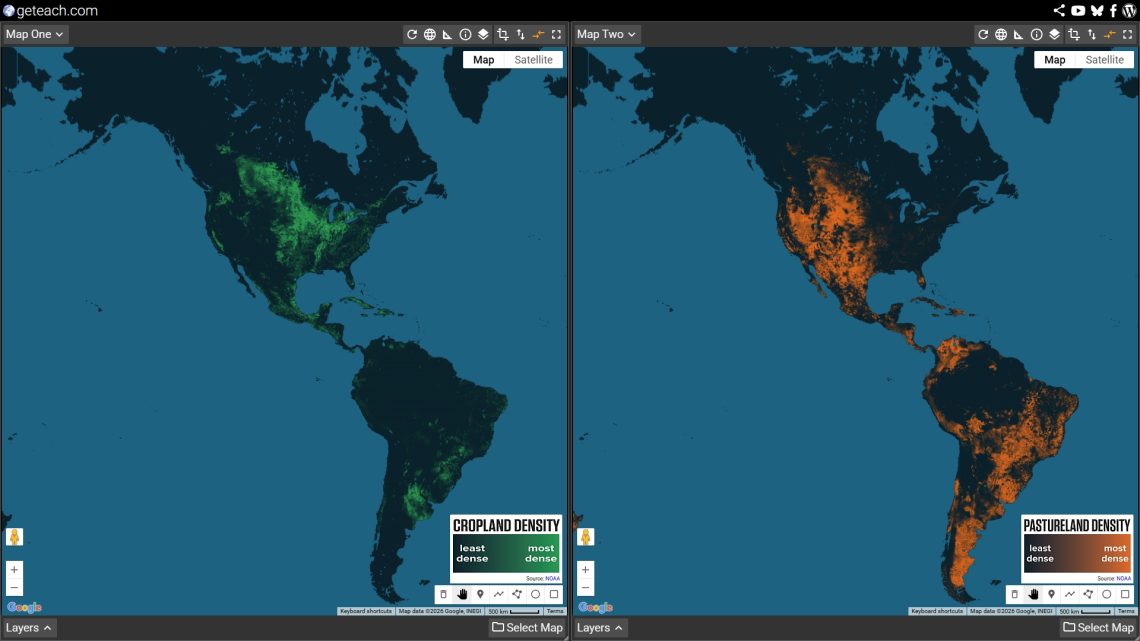Screen dimensions: 1140x641
Task: Open the Map Two dropdown
Action: tap(606, 34)
